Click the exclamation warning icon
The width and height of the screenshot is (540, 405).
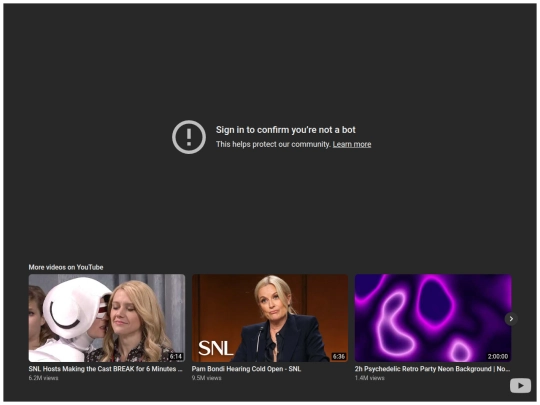(189, 137)
